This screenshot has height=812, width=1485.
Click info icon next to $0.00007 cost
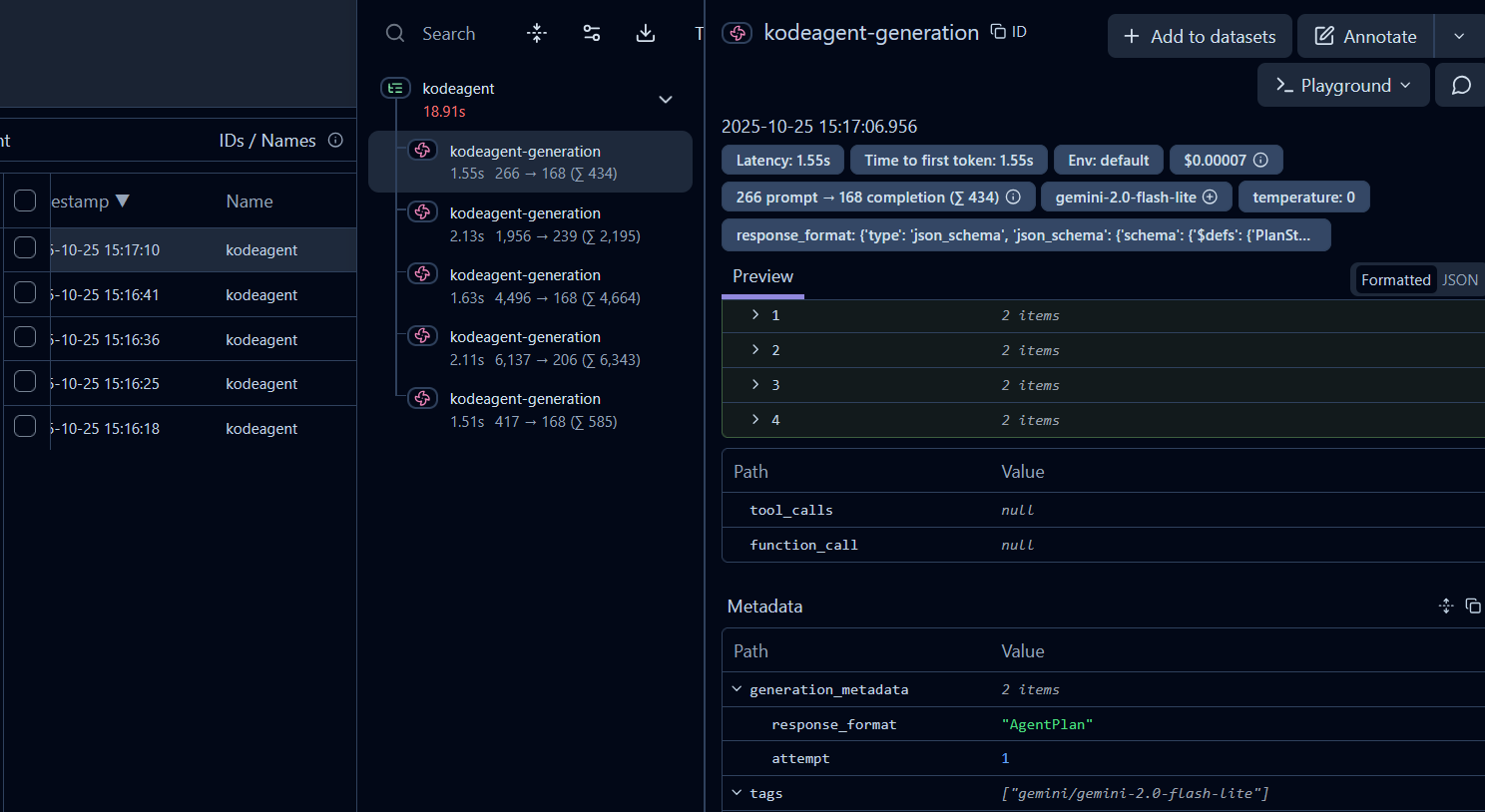1260,160
